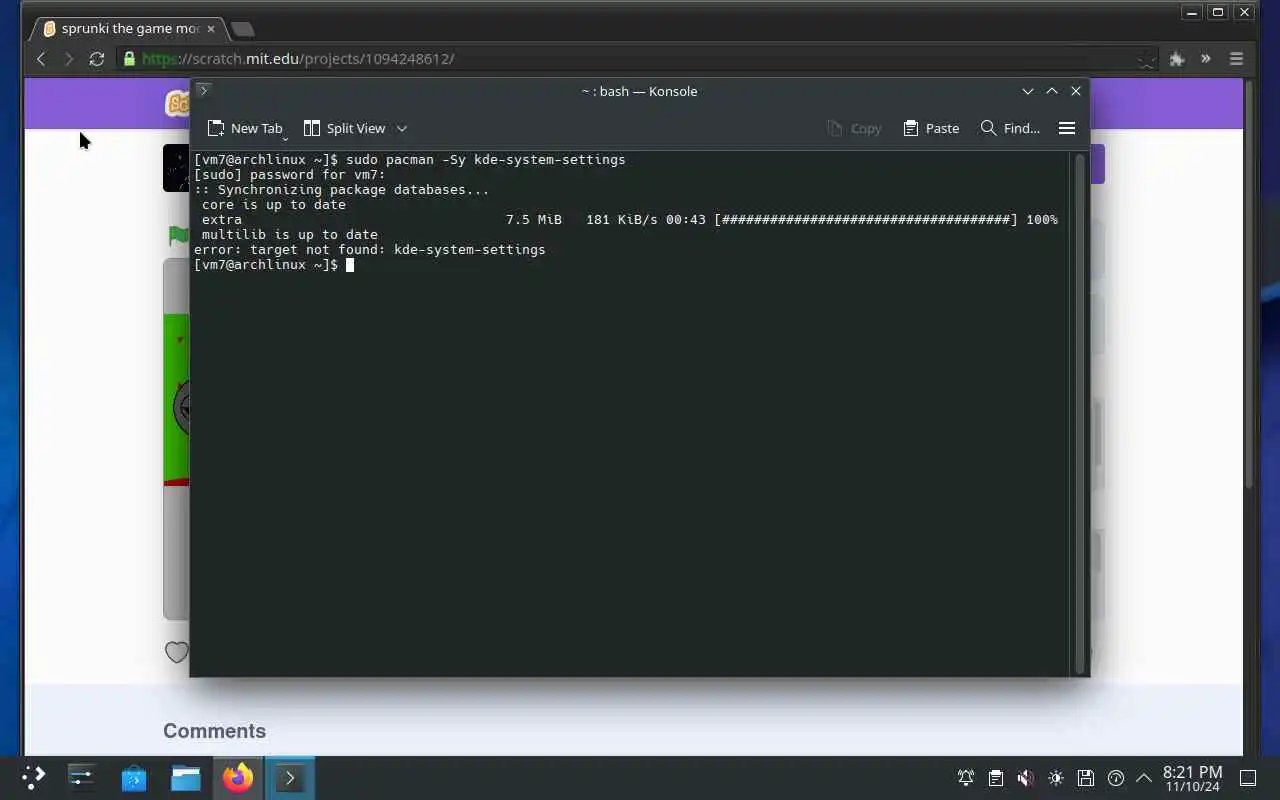Minimize the Konsole window
This screenshot has width=1280, height=800.
(x=1027, y=91)
